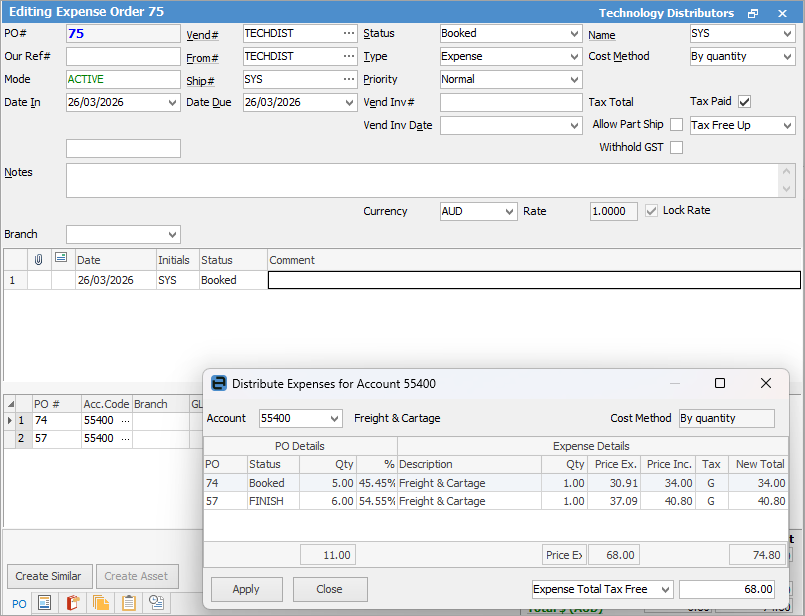This screenshot has width=805, height=616.
Task: Check the Withhold GST checkbox
Action: click(x=677, y=148)
